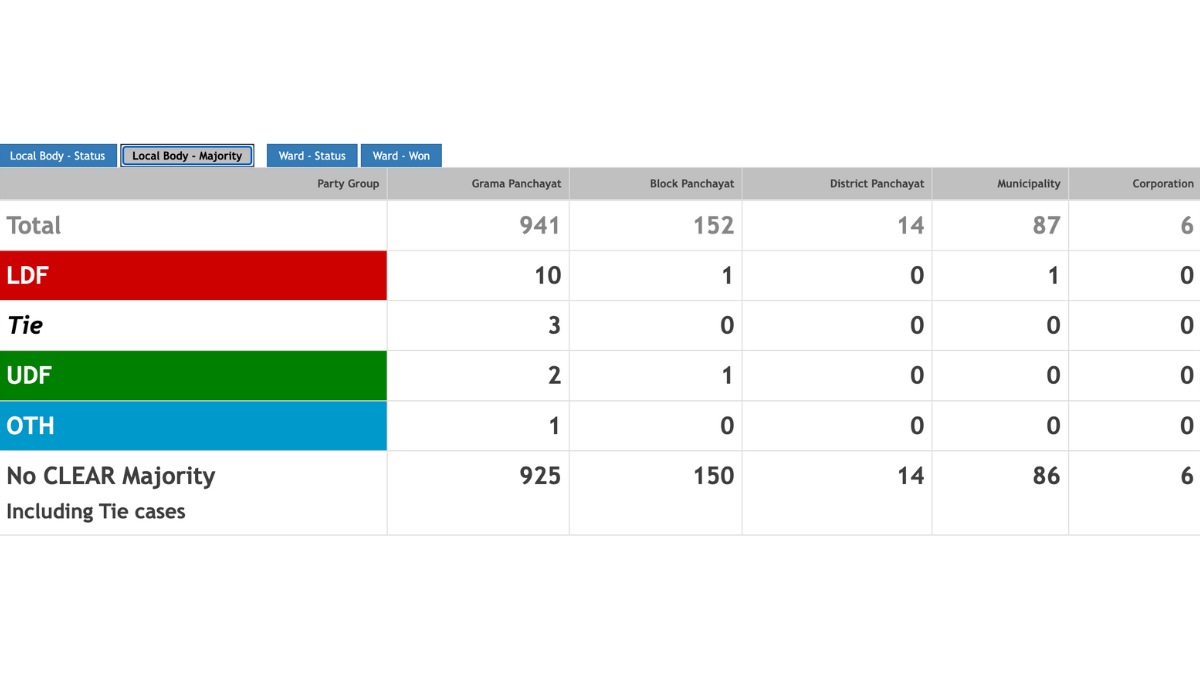Image resolution: width=1200 pixels, height=675 pixels.
Task: Click the Party Group column header
Action: coord(348,184)
